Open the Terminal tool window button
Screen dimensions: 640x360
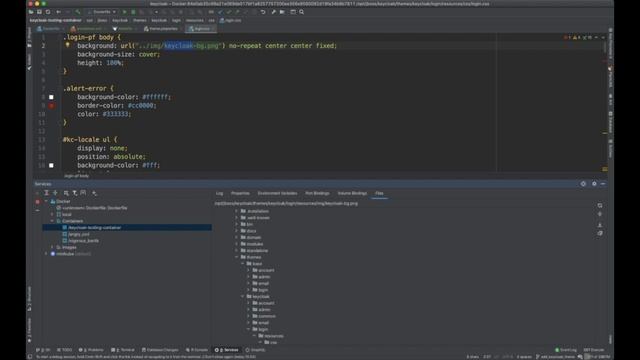tap(123, 350)
